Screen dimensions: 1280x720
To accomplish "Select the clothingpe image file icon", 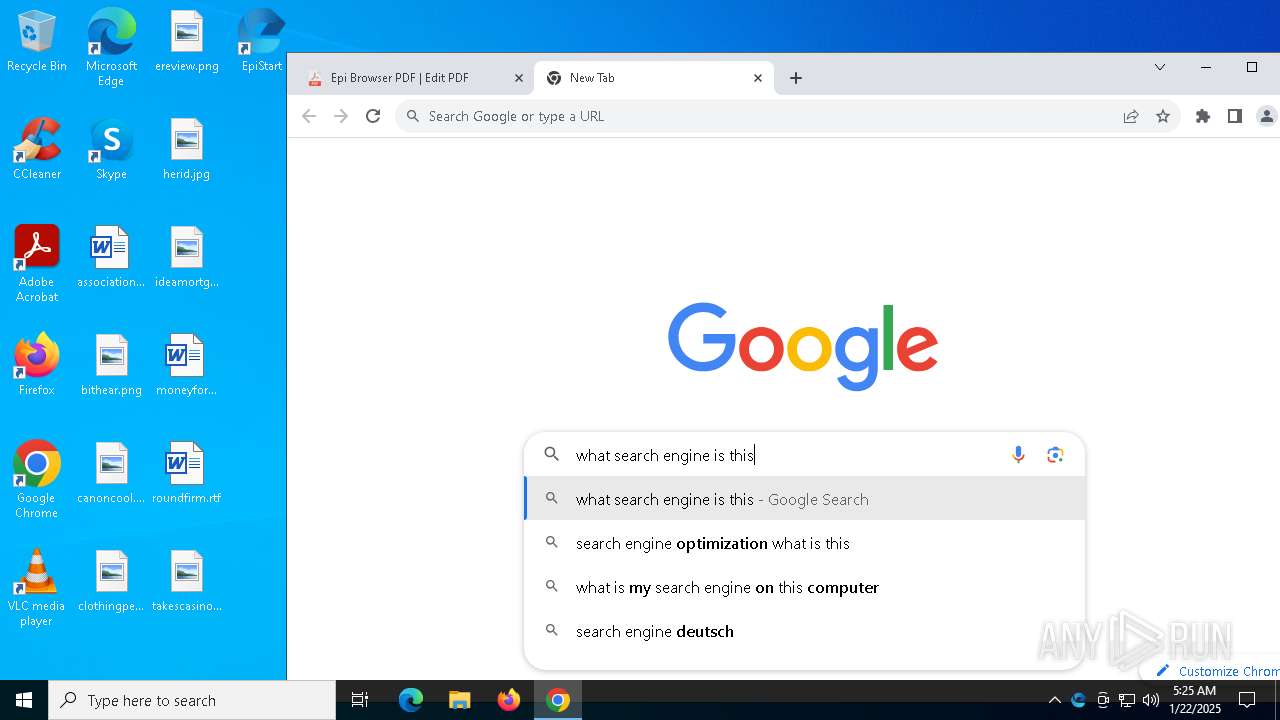I will tap(111, 581).
